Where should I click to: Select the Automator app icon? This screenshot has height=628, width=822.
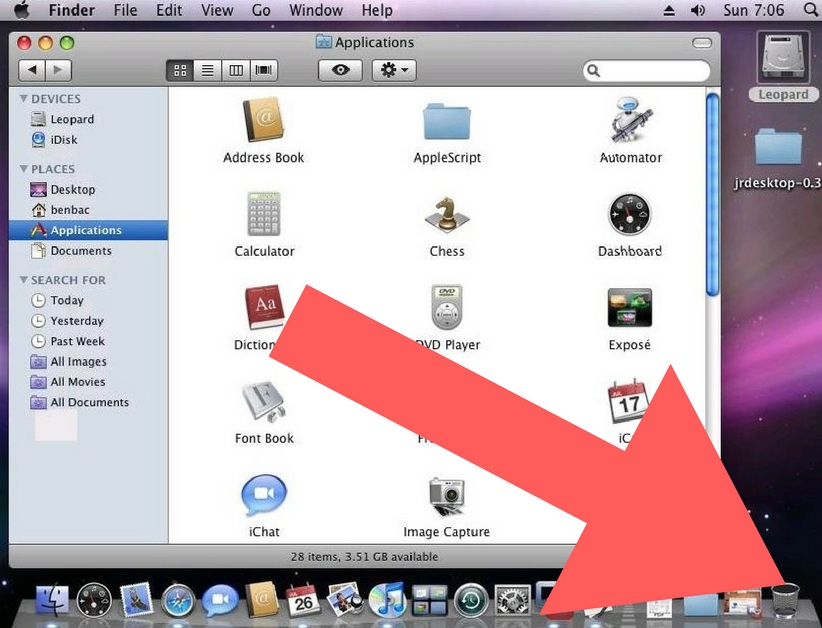631,120
